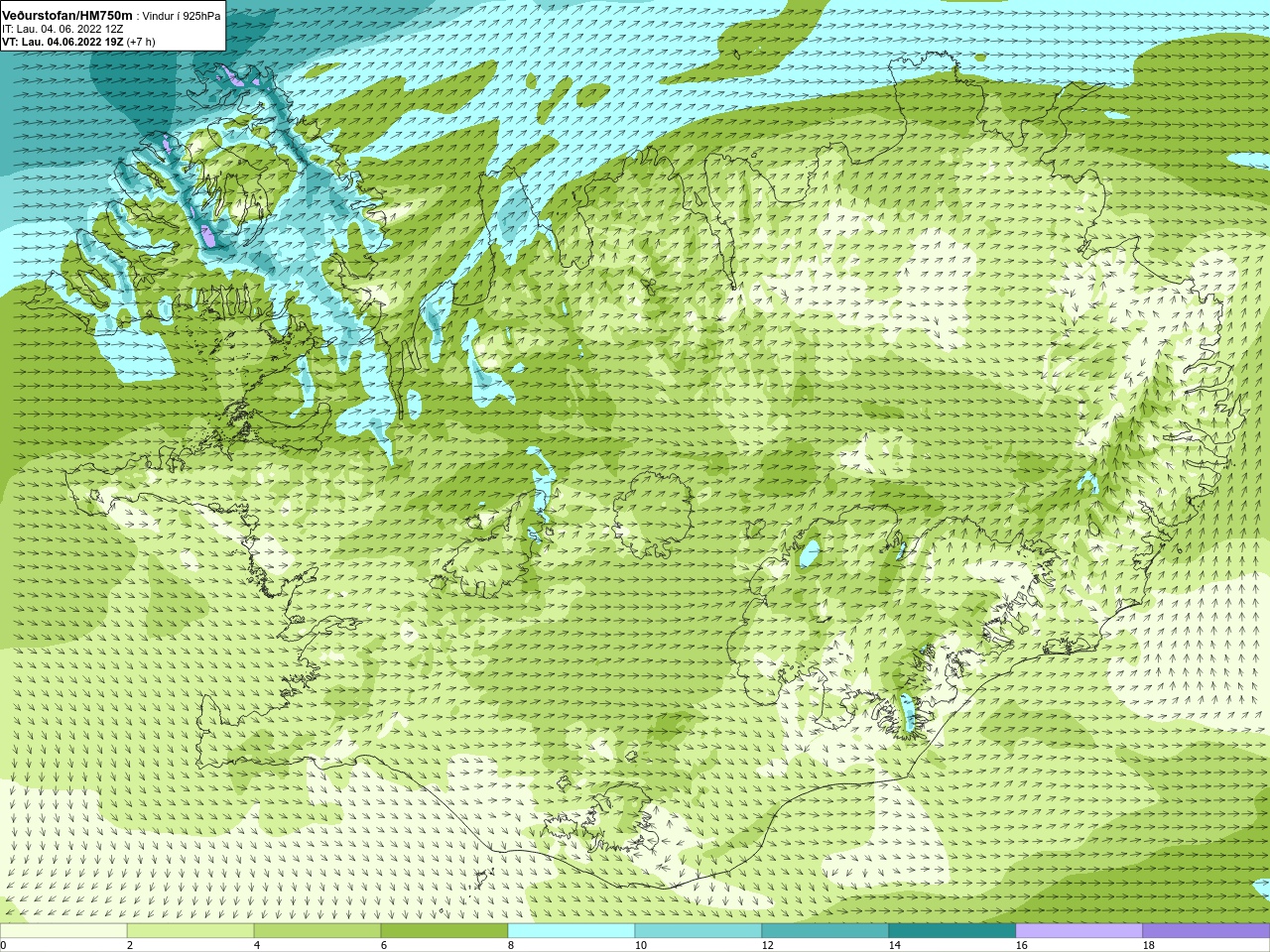
Task: Click the legend scale value '0'
Action: (x=3, y=945)
